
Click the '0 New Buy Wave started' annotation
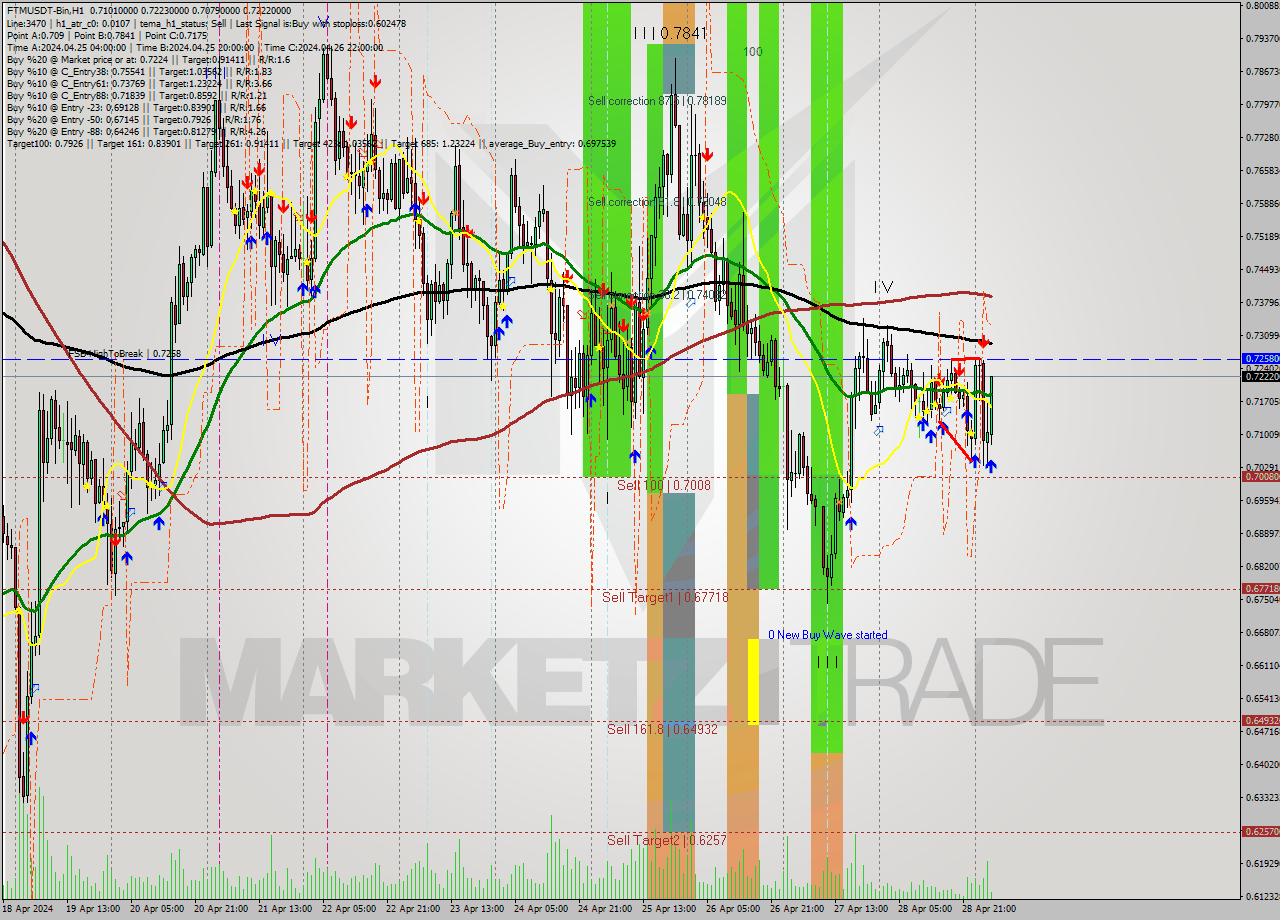(827, 635)
